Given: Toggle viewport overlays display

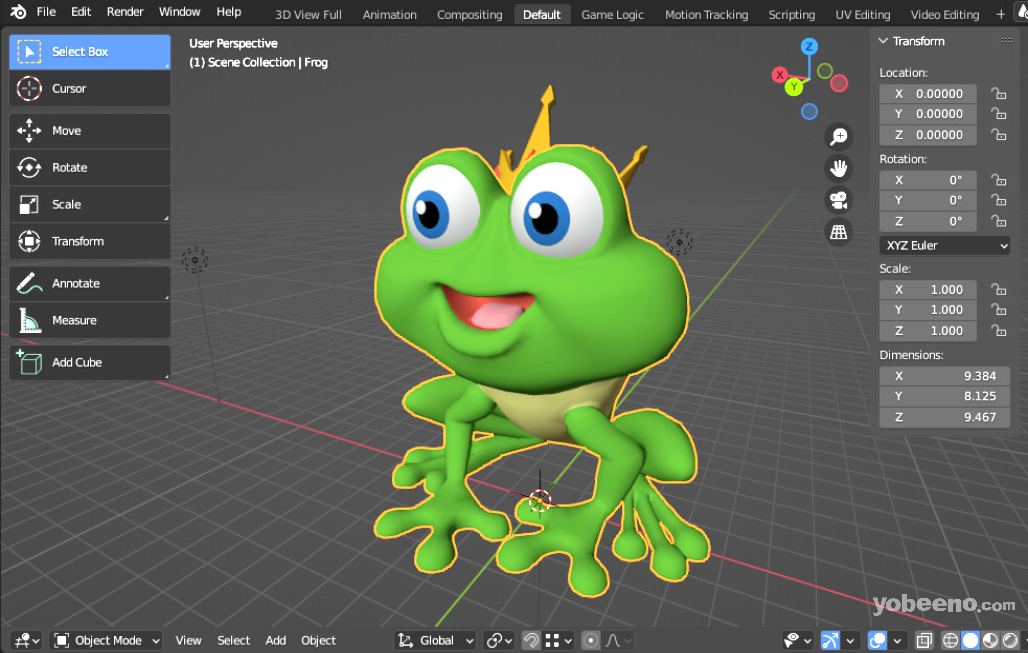Looking at the screenshot, I should [x=877, y=641].
